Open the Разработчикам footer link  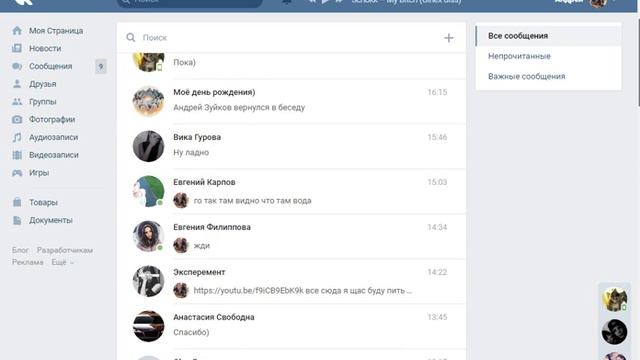(x=65, y=250)
